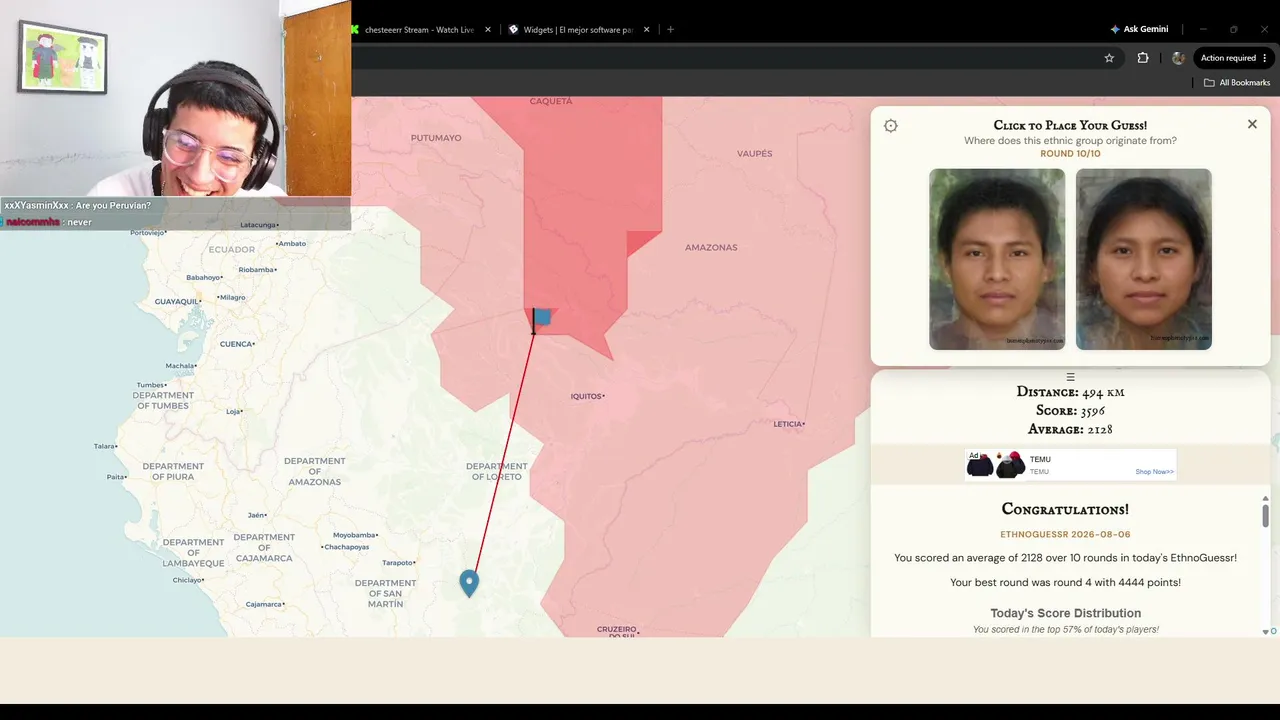Bookmark this page with the star icon

click(1109, 58)
